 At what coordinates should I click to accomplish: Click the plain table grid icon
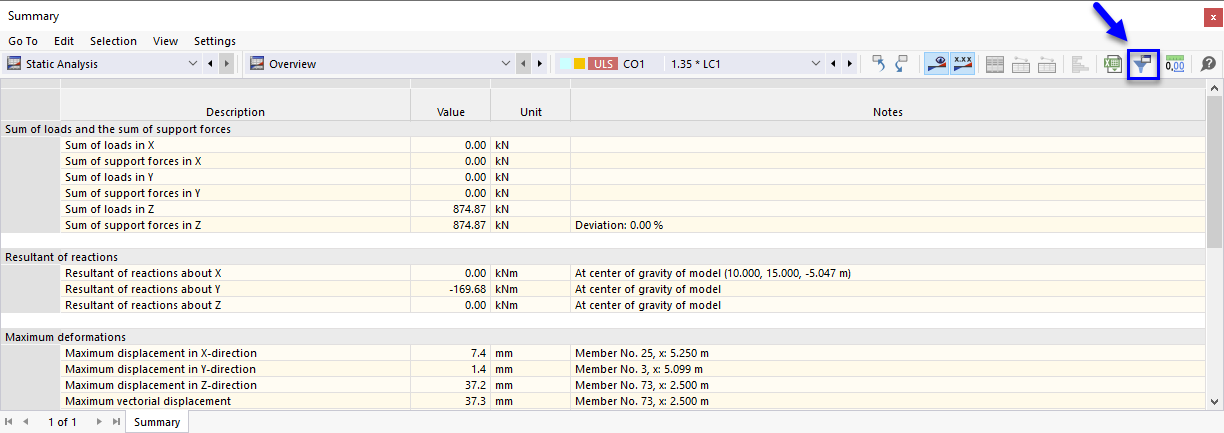[x=995, y=63]
